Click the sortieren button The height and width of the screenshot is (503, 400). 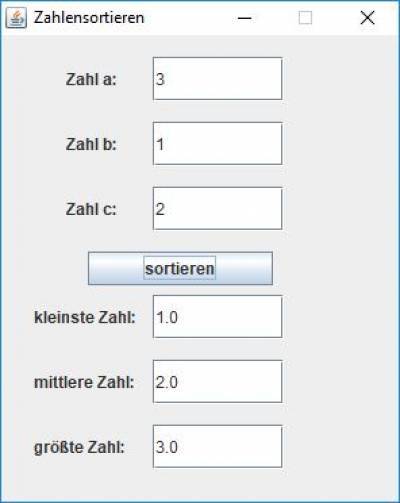coord(180,268)
